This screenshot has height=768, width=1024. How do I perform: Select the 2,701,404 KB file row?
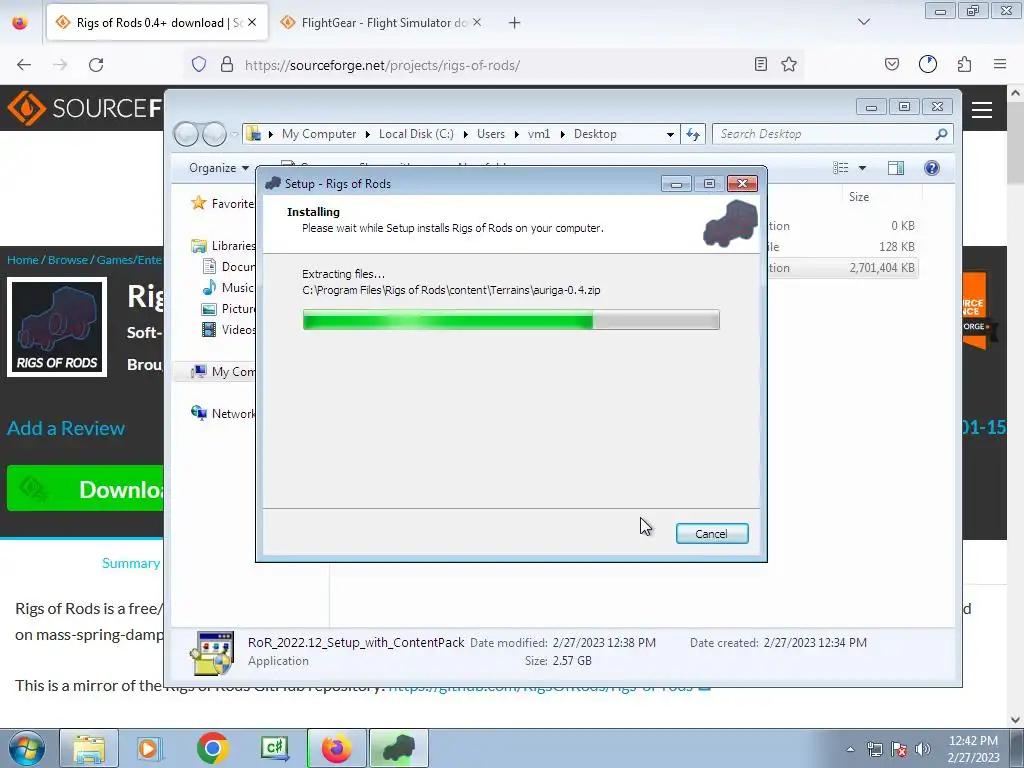(842, 268)
